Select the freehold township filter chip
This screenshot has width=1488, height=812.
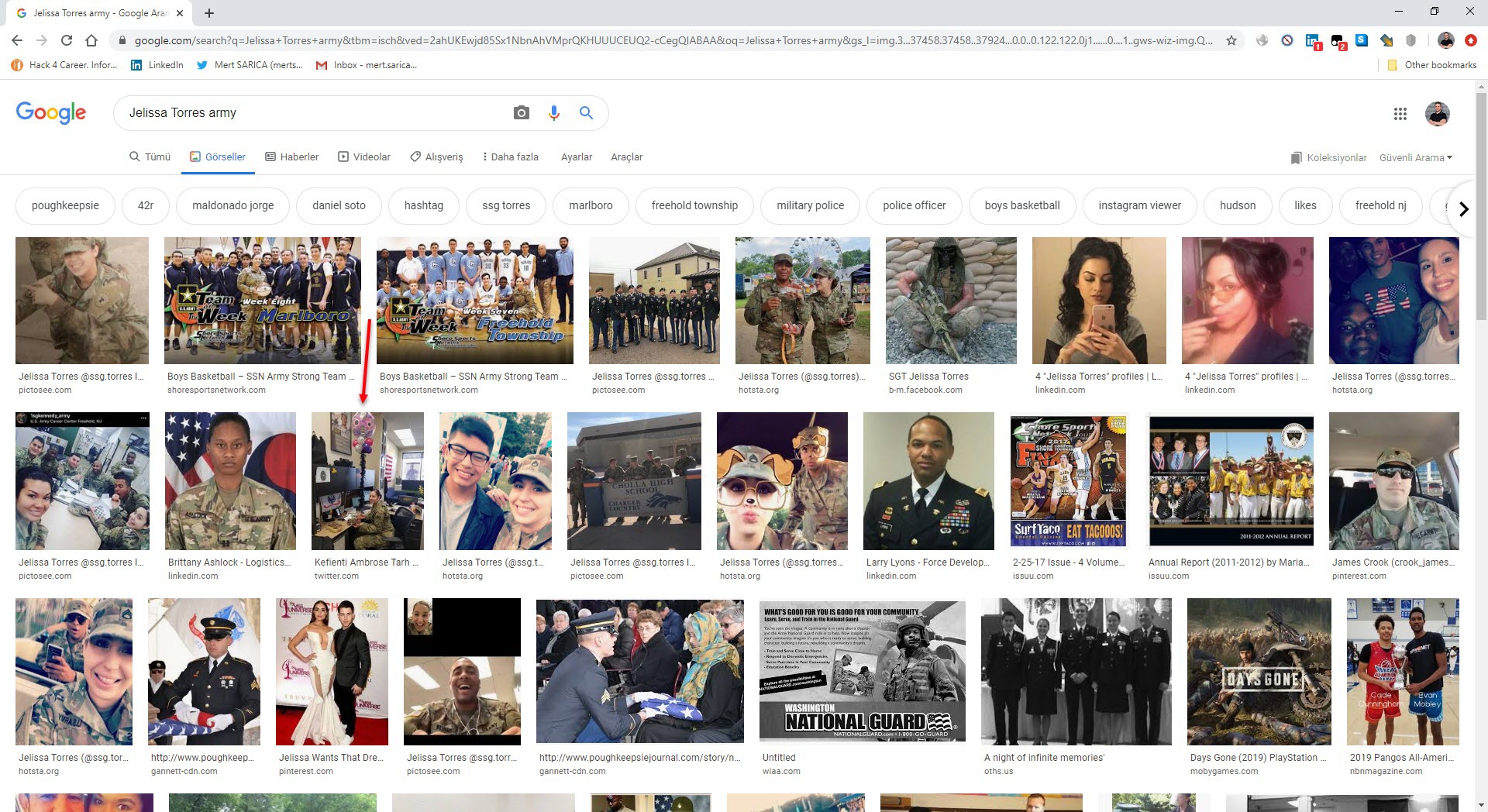694,205
